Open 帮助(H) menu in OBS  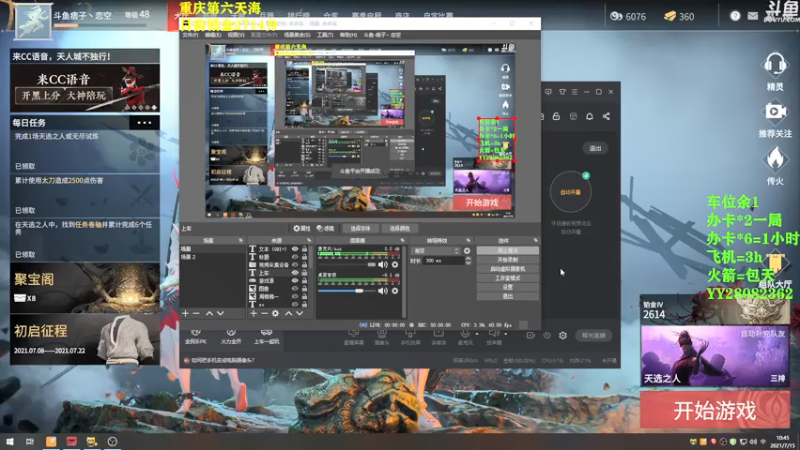tap(348, 35)
